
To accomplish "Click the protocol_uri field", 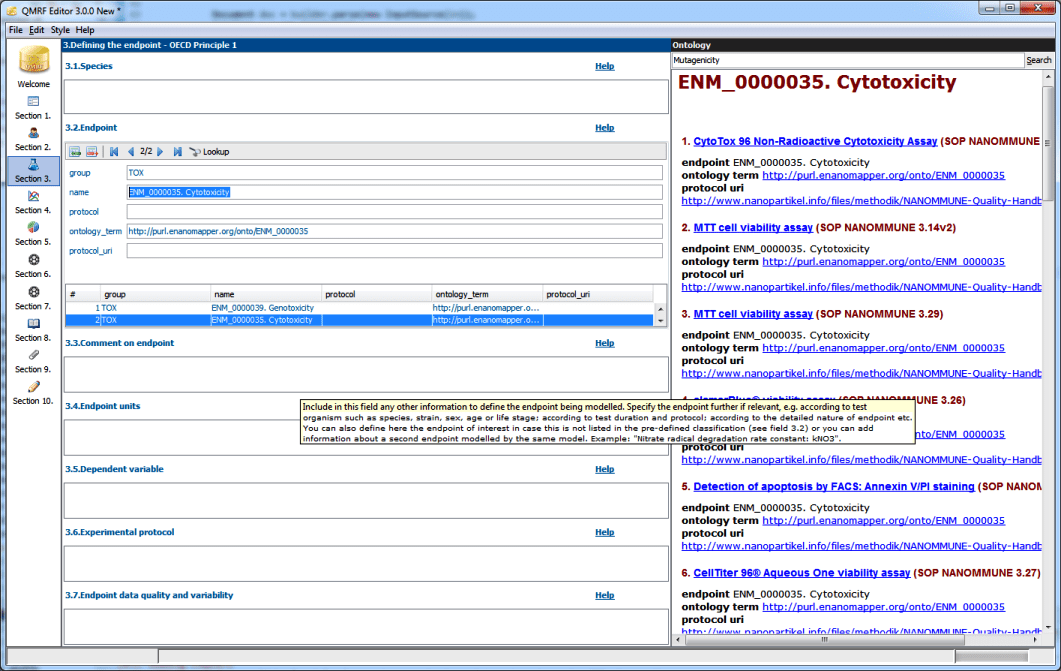I will point(394,251).
